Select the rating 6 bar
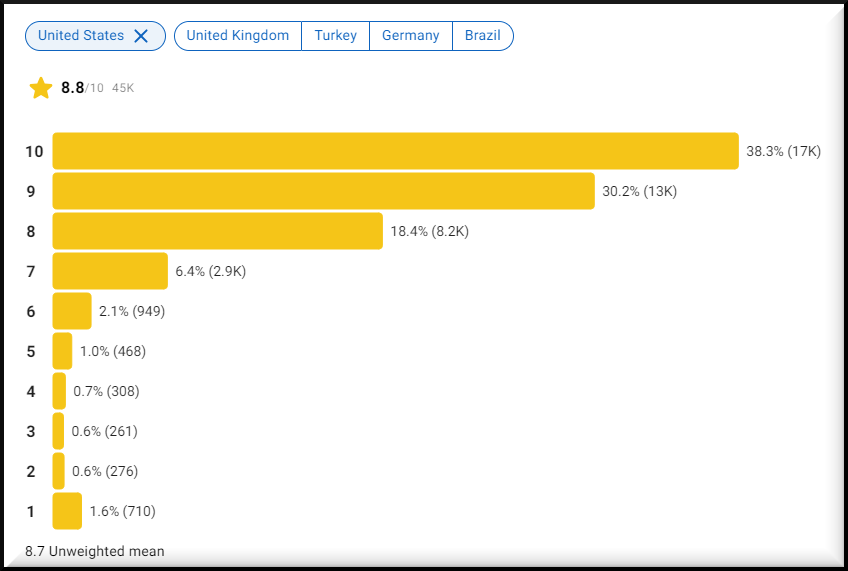The image size is (848, 571). (x=72, y=311)
